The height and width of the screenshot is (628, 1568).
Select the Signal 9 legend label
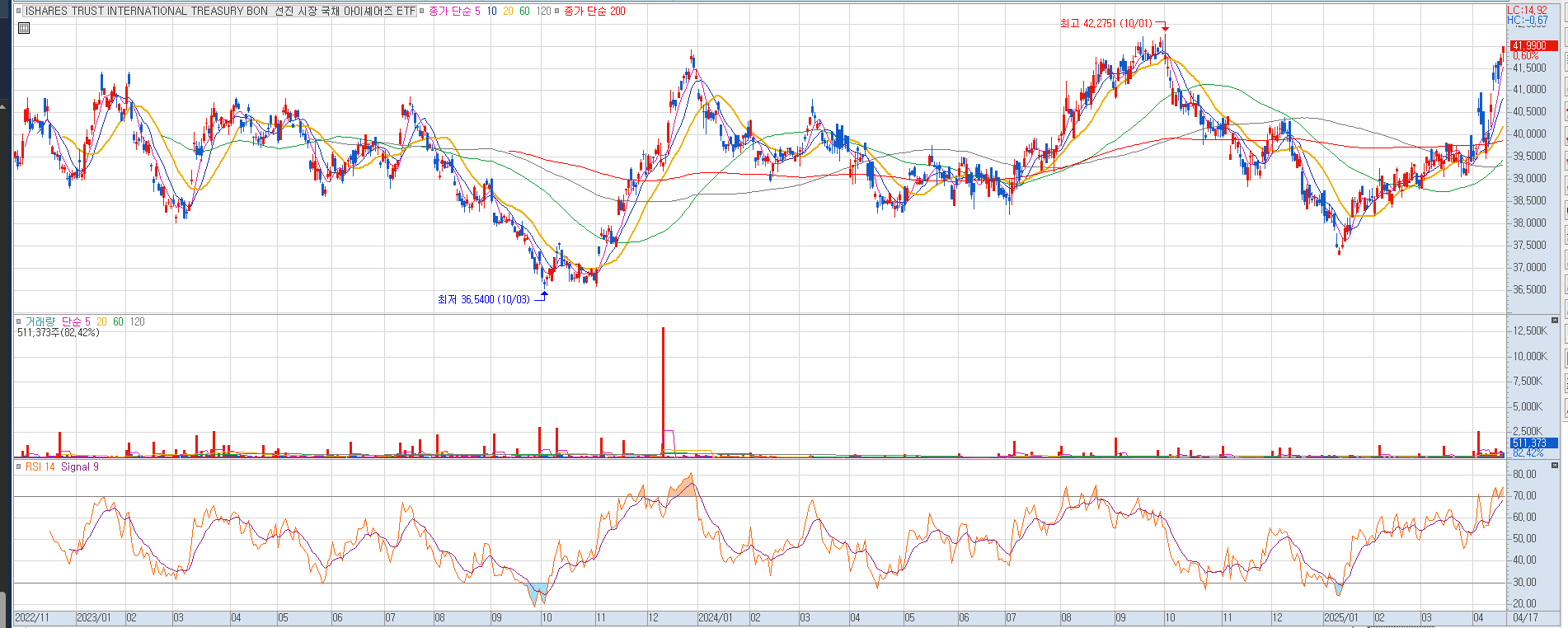pyautogui.click(x=80, y=466)
